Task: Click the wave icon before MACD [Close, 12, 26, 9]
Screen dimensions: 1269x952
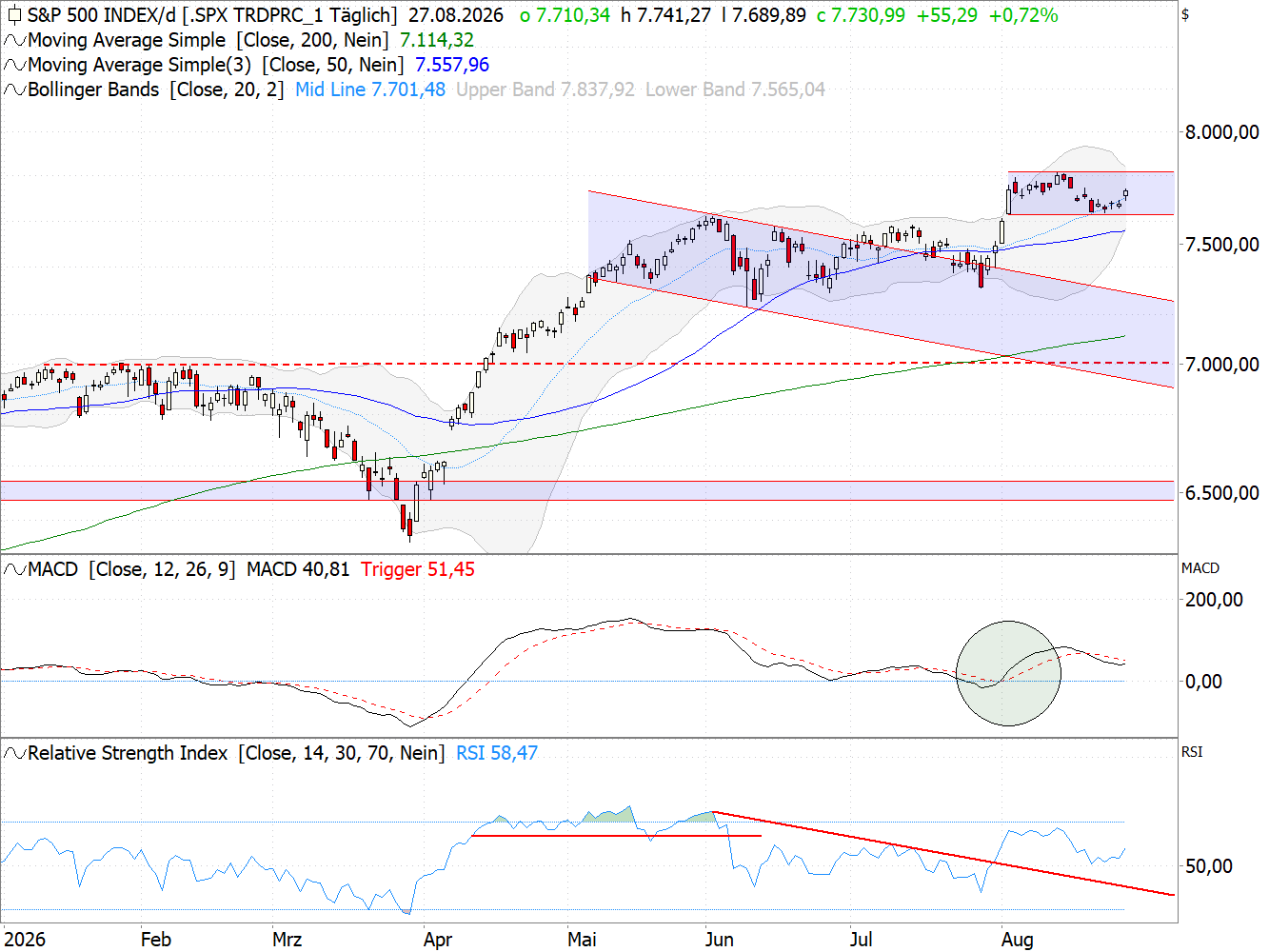Action: tap(14, 569)
